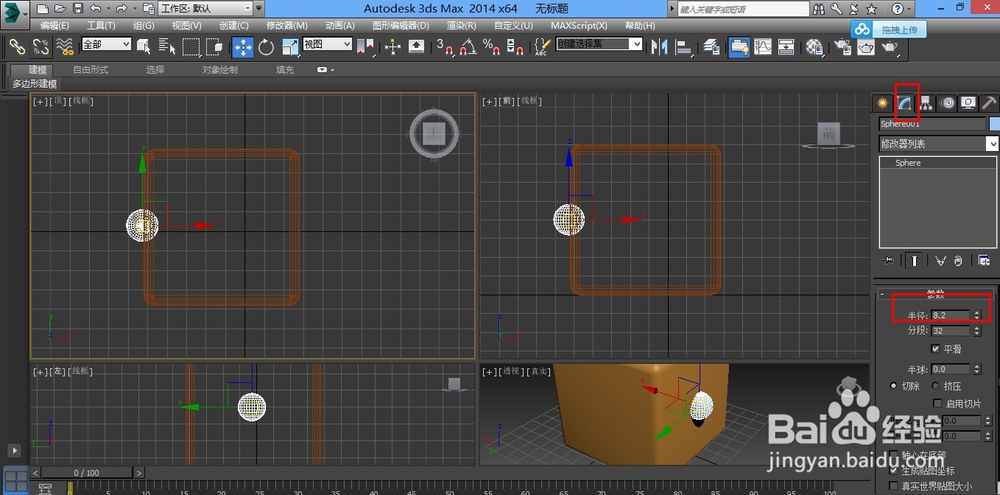Open the 工作区: 默认 workspace dropdown
Viewport: 1000px width, 495px height.
pyautogui.click(x=205, y=9)
